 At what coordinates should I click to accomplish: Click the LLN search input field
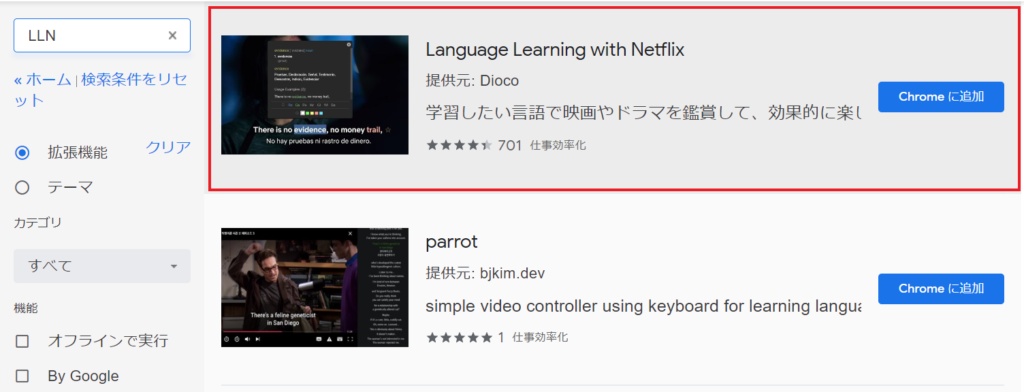click(x=102, y=36)
